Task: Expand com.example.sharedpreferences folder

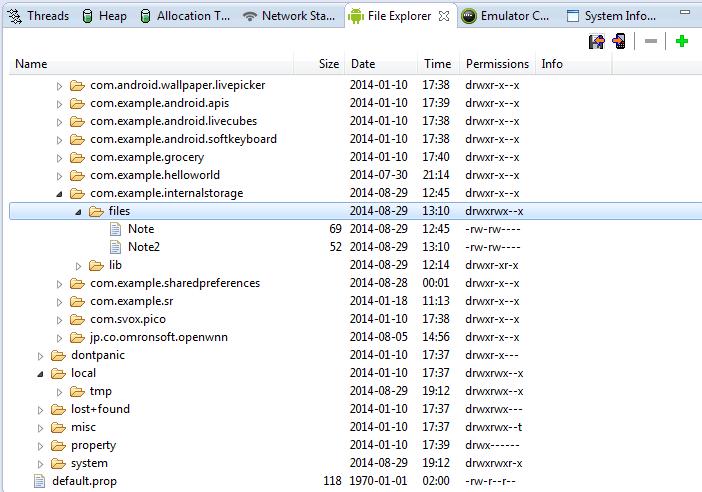Action: (59, 284)
